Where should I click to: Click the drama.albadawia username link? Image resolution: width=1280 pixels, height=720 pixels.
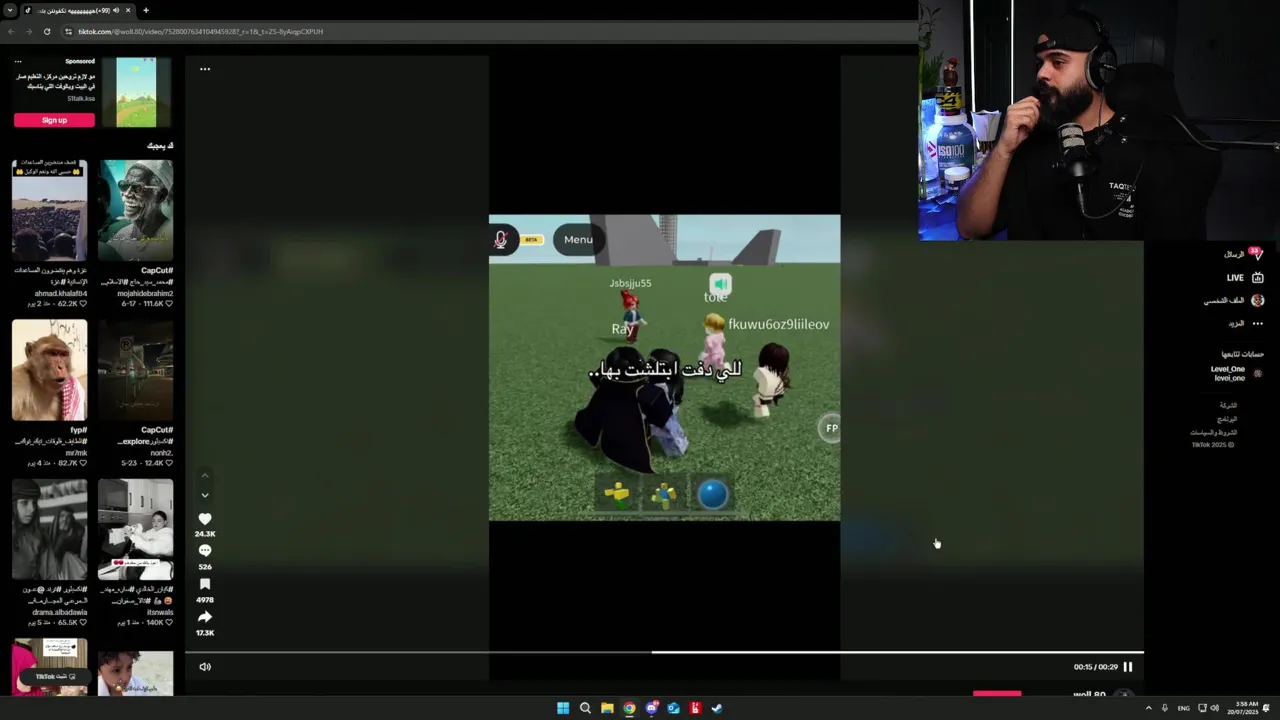click(60, 612)
